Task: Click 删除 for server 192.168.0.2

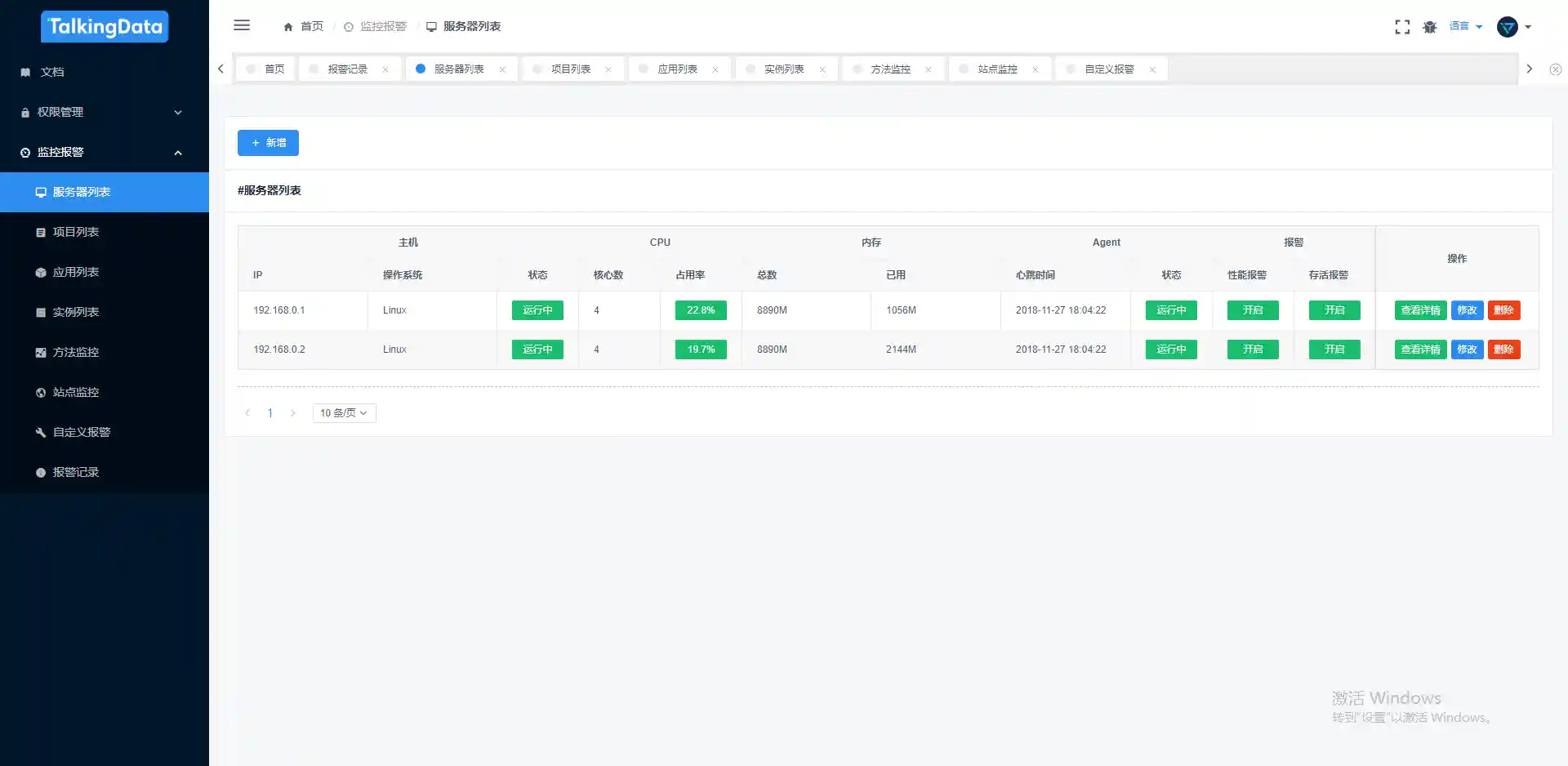Action: click(x=1503, y=350)
